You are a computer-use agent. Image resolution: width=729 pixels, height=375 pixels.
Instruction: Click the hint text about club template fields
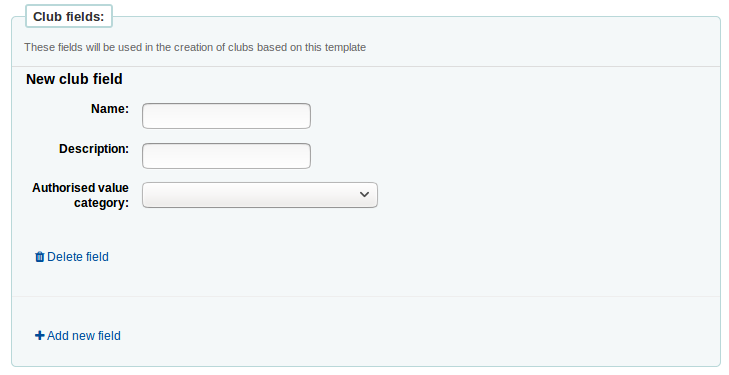tap(195, 47)
